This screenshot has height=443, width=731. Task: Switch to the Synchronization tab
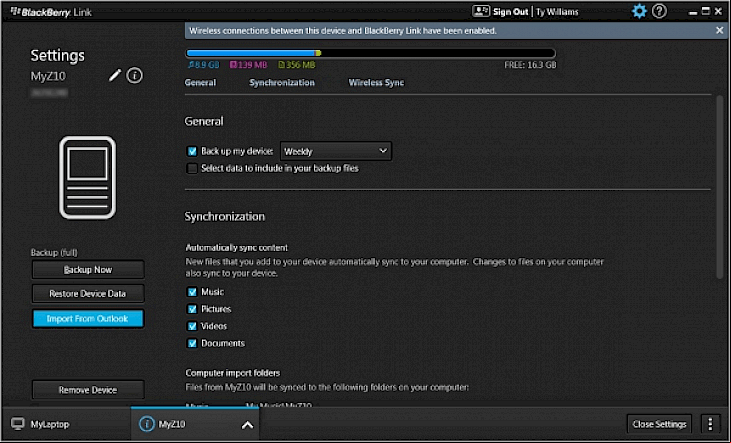point(282,83)
